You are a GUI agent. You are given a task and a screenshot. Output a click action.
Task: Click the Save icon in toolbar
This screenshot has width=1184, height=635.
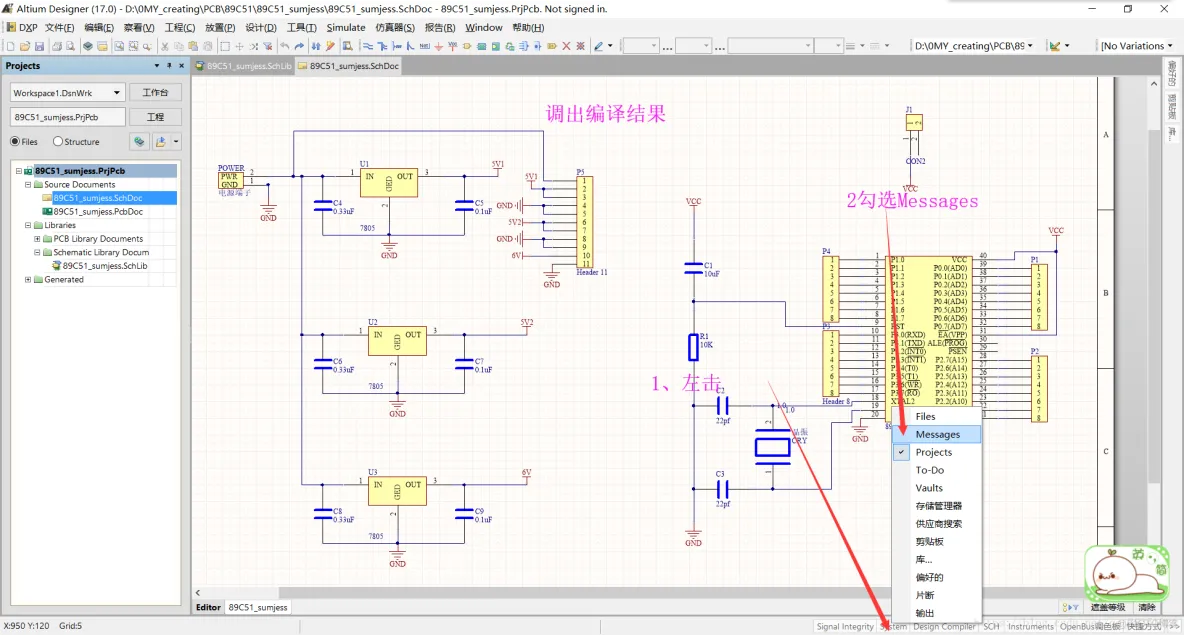pos(39,46)
